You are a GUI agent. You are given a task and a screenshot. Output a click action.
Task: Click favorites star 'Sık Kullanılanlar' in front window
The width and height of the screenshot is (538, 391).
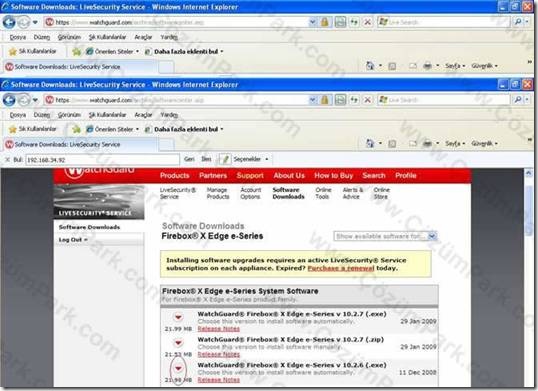[x=32, y=129]
